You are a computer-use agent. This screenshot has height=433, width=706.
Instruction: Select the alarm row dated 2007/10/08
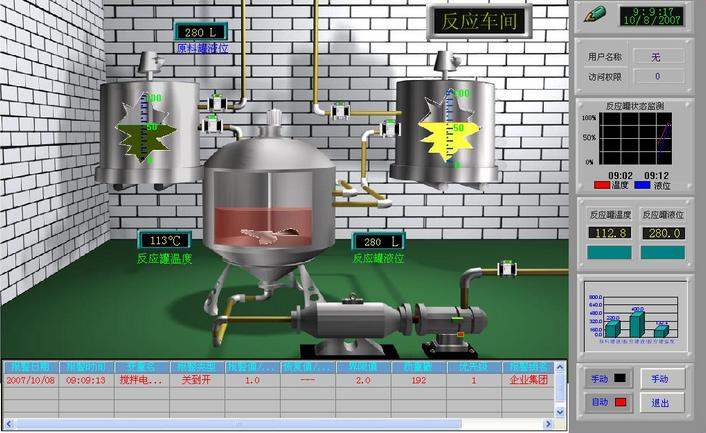280,381
